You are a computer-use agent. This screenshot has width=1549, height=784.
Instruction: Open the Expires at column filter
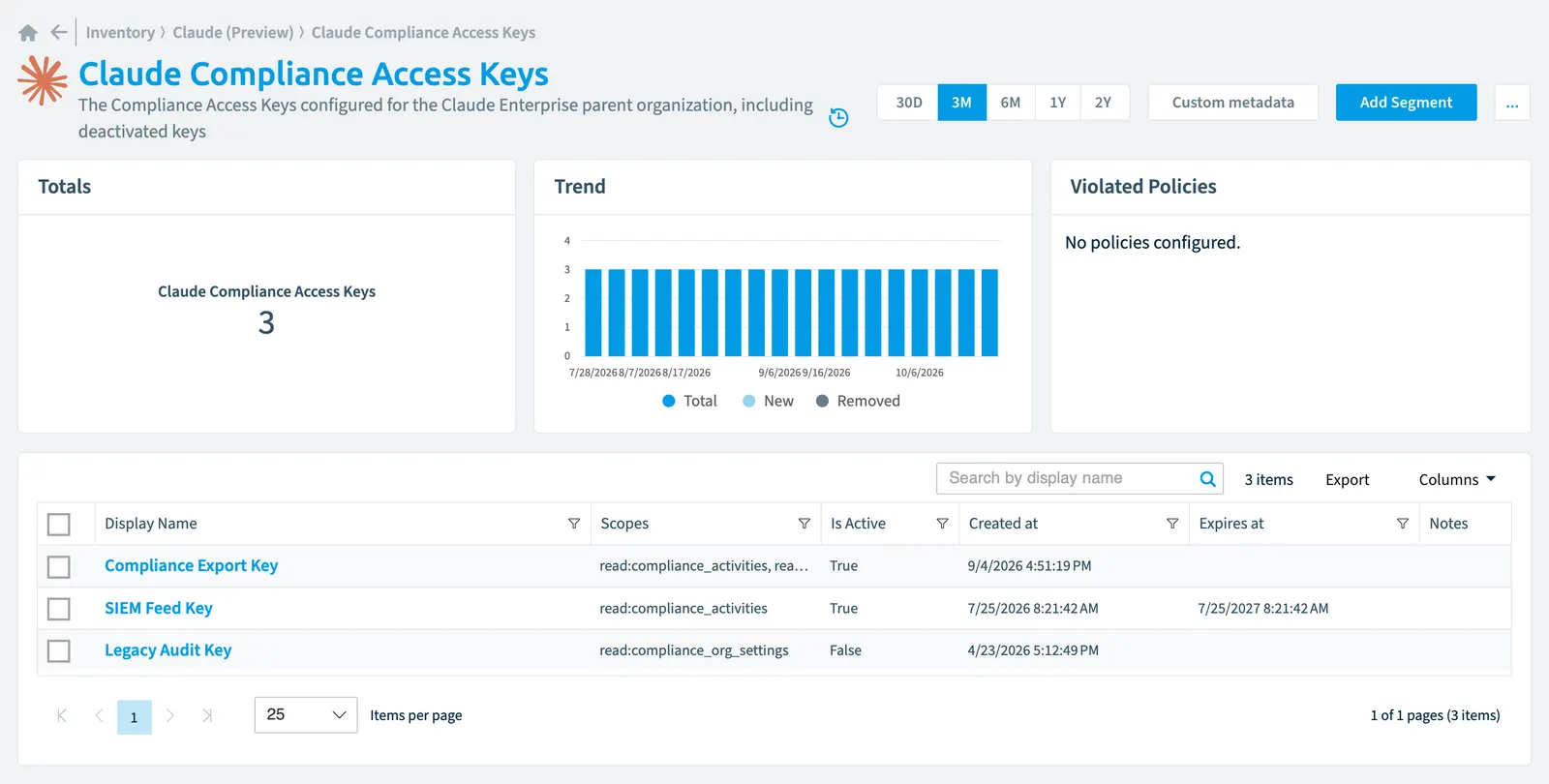pyautogui.click(x=1402, y=524)
